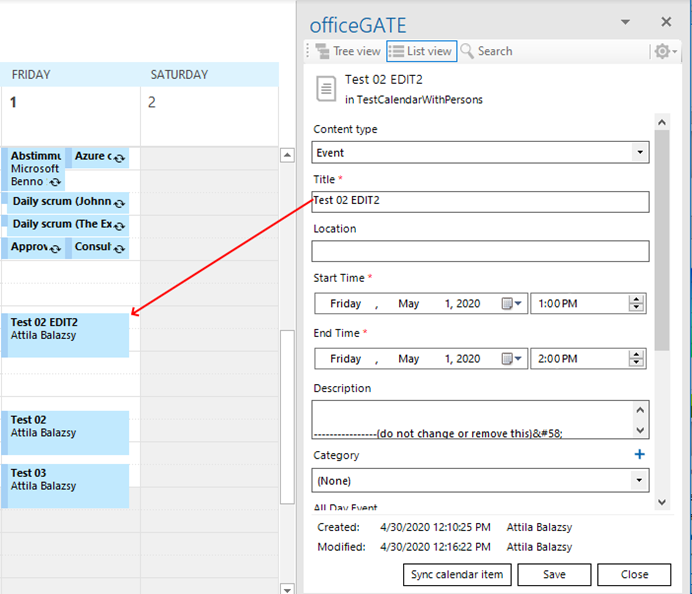Click the Close button
The width and height of the screenshot is (692, 594).
(x=634, y=575)
